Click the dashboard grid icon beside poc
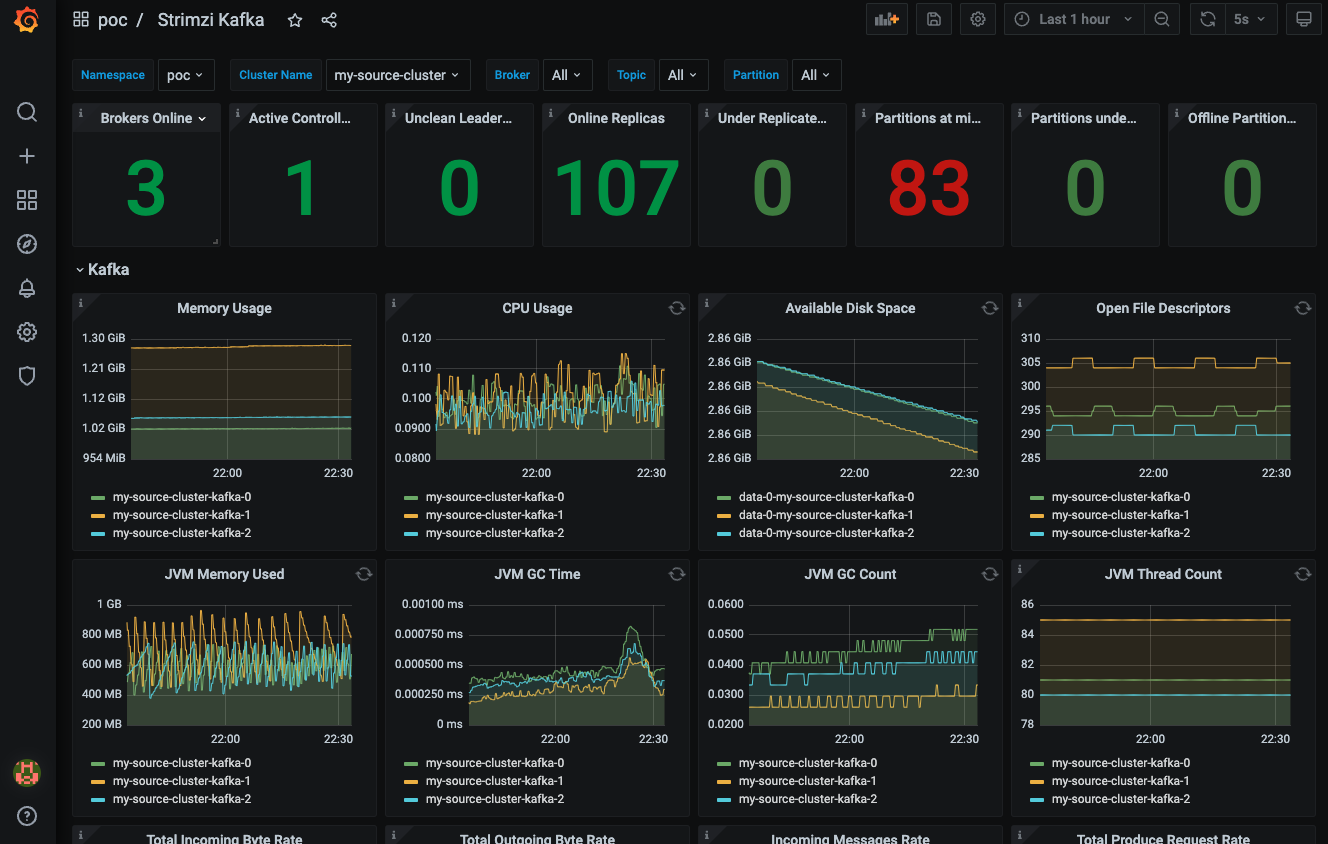This screenshot has width=1328, height=844. click(x=81, y=20)
